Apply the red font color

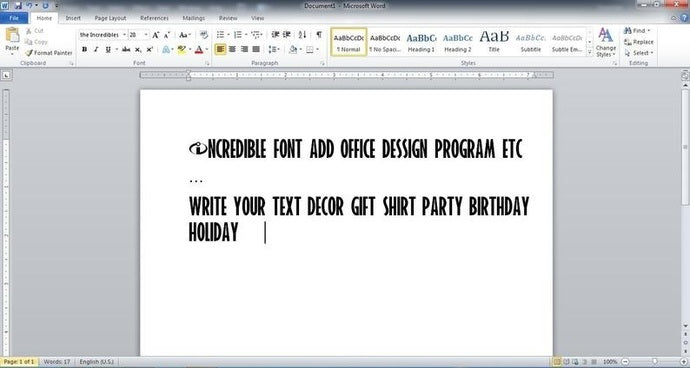click(198, 49)
